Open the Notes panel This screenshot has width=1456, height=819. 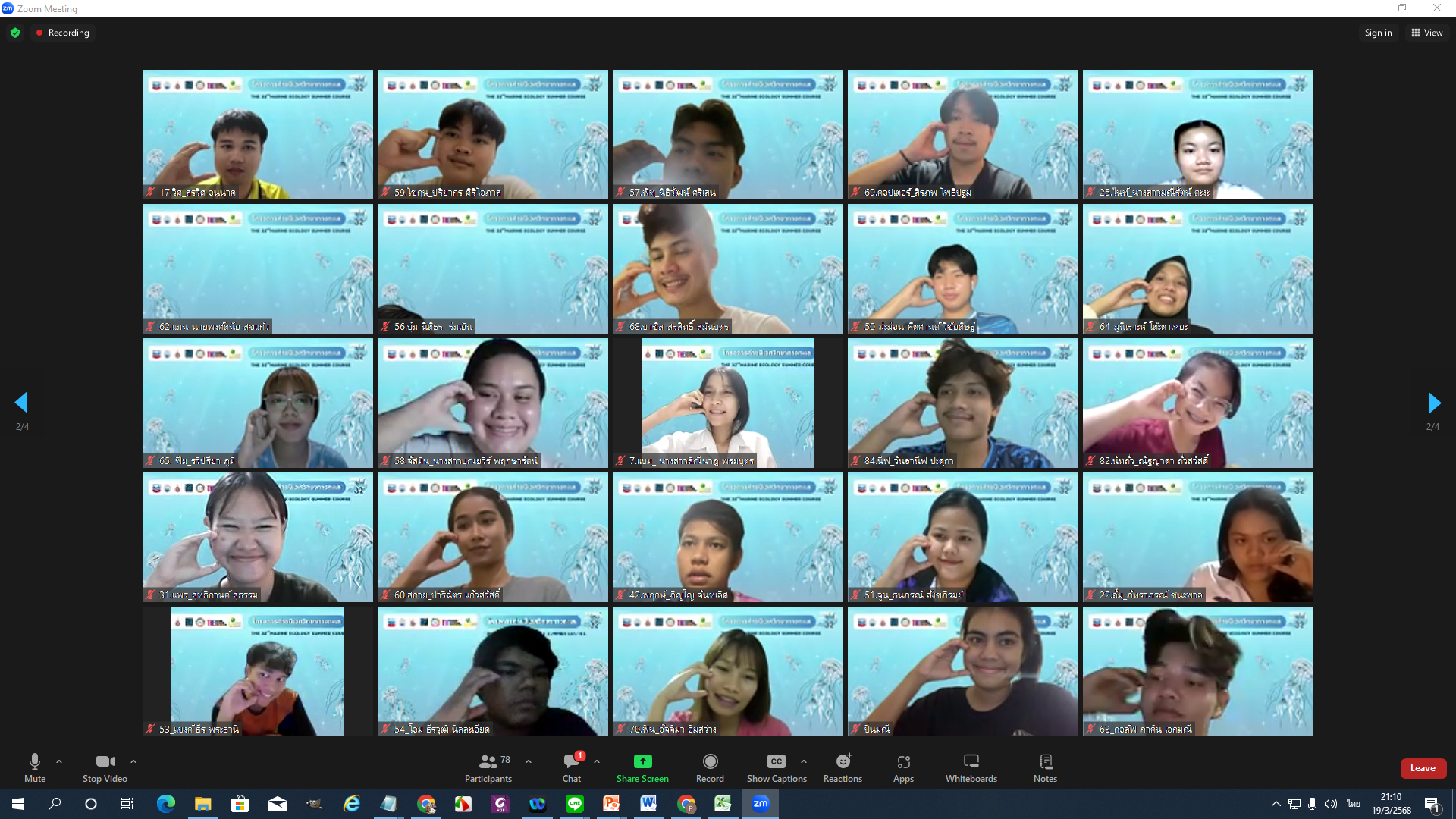[1045, 767]
